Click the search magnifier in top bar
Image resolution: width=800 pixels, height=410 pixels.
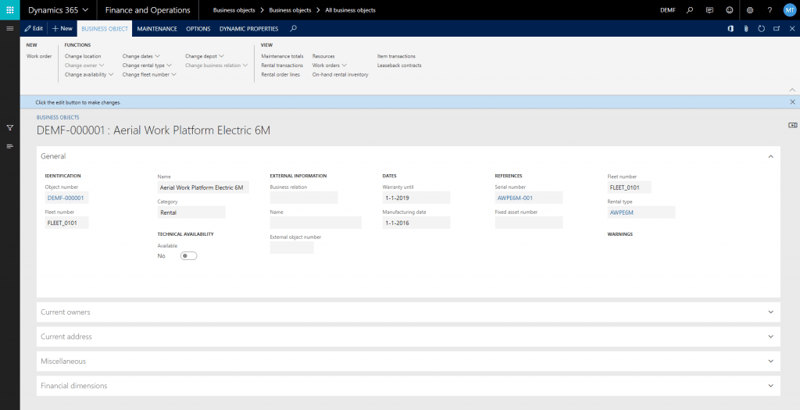[x=690, y=10]
